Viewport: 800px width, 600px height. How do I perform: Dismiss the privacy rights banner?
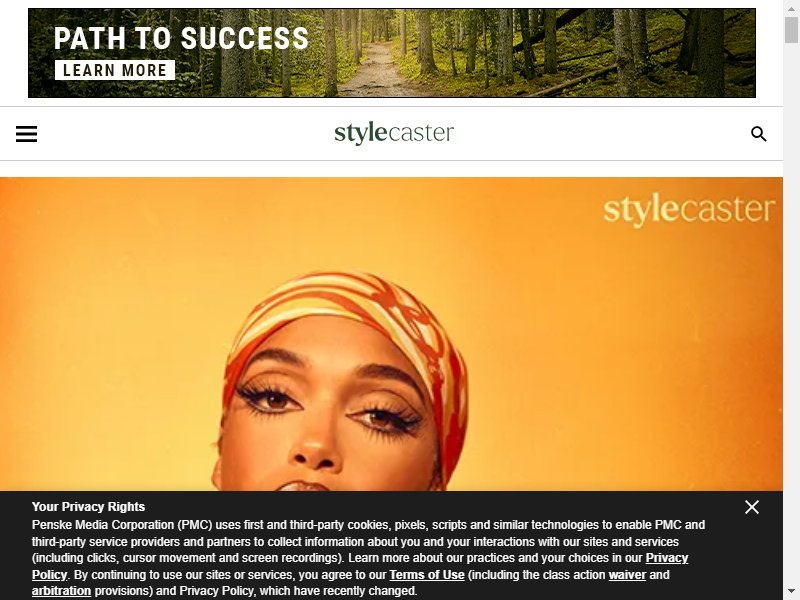(x=752, y=507)
